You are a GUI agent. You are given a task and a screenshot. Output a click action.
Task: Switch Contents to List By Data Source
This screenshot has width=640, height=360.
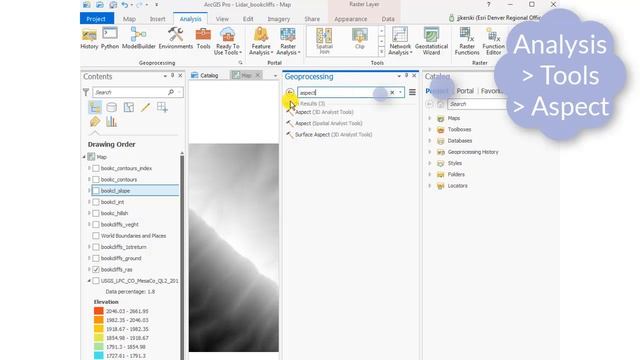click(111, 107)
